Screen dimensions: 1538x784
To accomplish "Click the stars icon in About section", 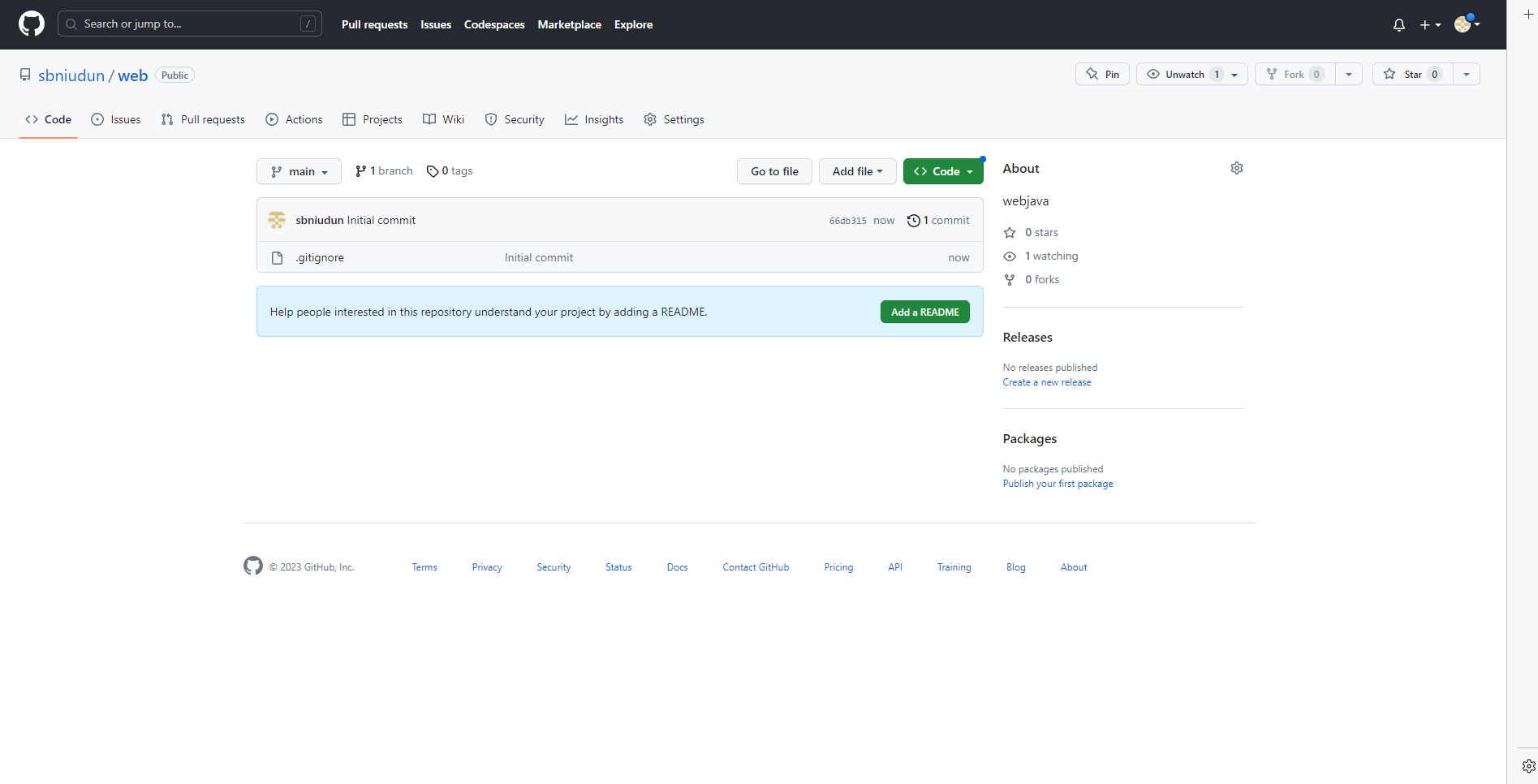I will (1010, 233).
